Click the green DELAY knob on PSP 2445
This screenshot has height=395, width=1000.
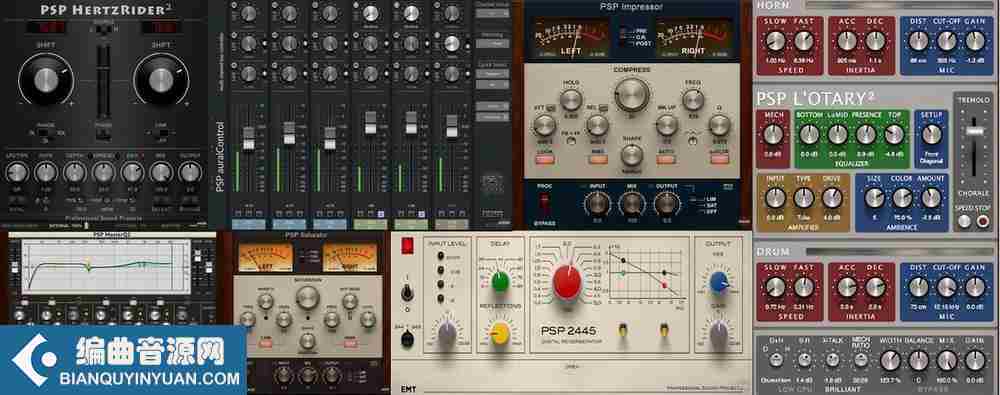coord(500,281)
